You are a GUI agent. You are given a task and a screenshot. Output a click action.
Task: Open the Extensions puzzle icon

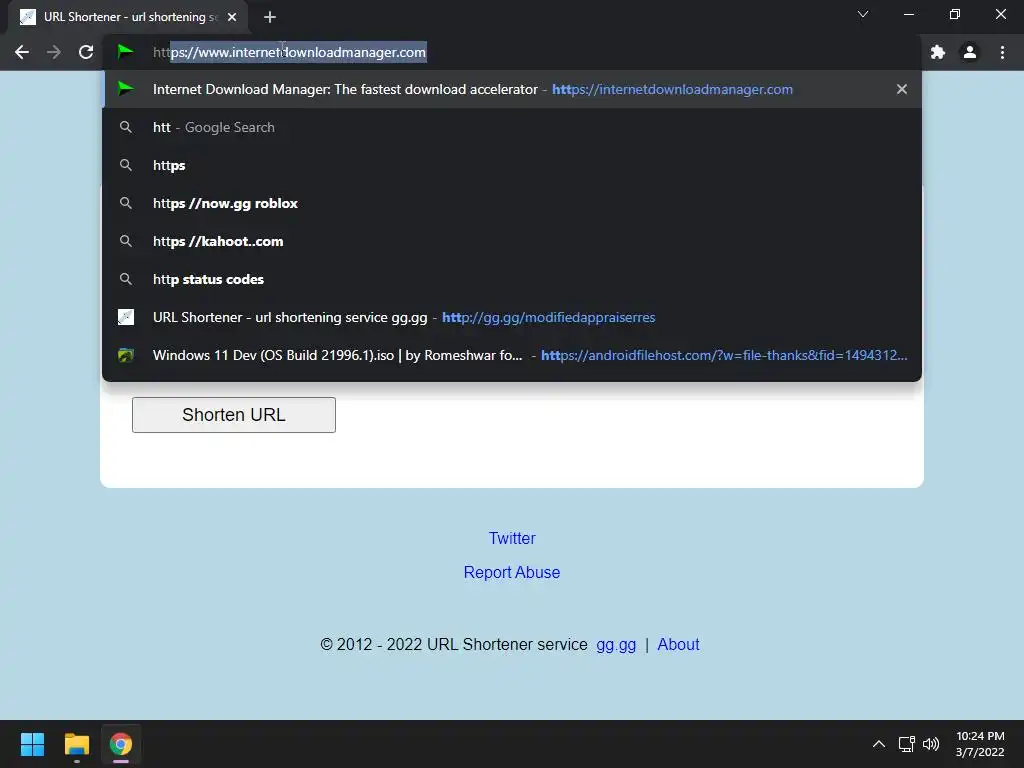coord(938,52)
